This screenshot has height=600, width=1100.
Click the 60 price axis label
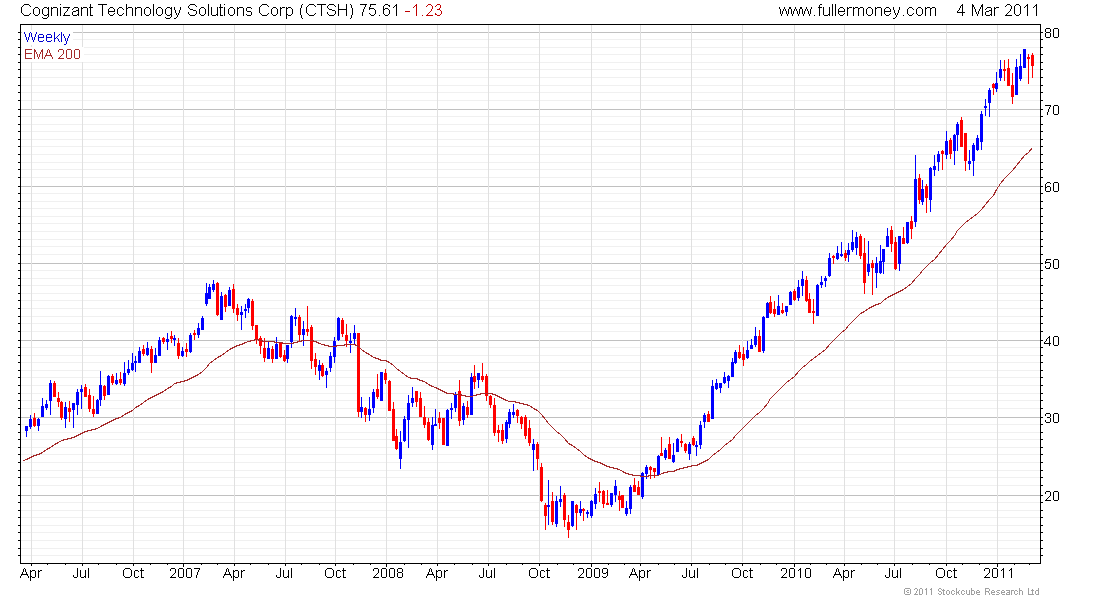tap(1052, 187)
